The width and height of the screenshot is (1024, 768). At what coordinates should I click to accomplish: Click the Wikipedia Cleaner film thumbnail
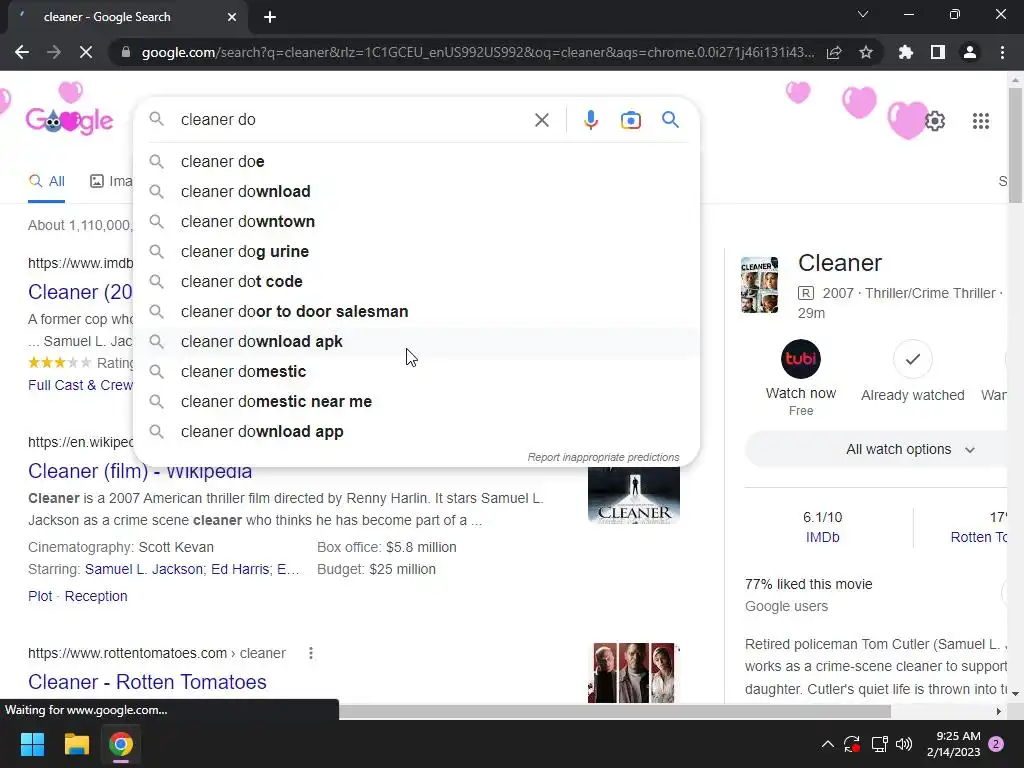pos(633,495)
